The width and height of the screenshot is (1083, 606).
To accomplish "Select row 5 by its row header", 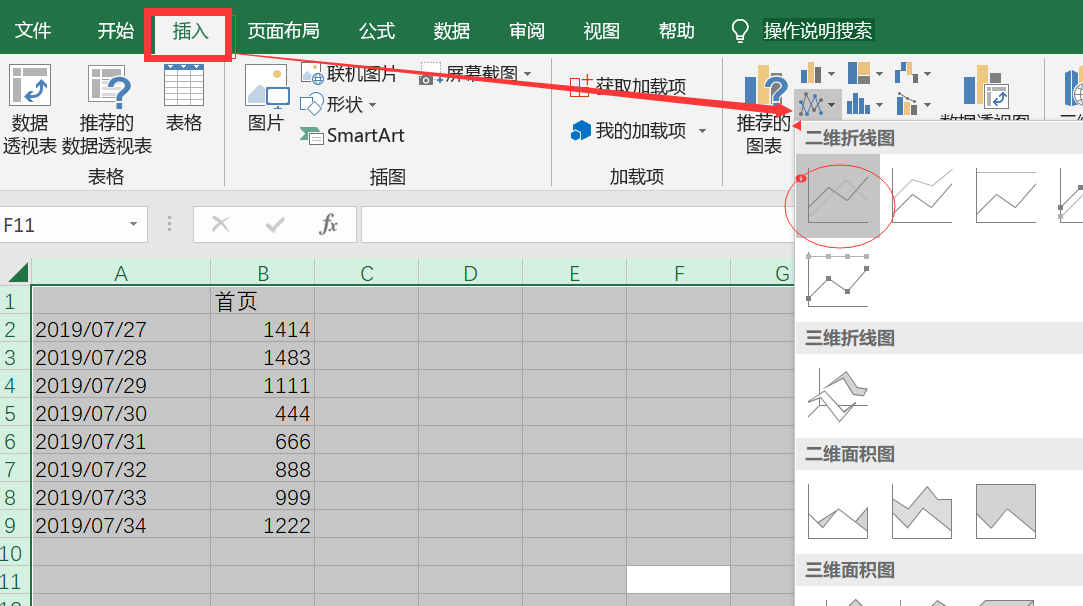I will click(15, 413).
